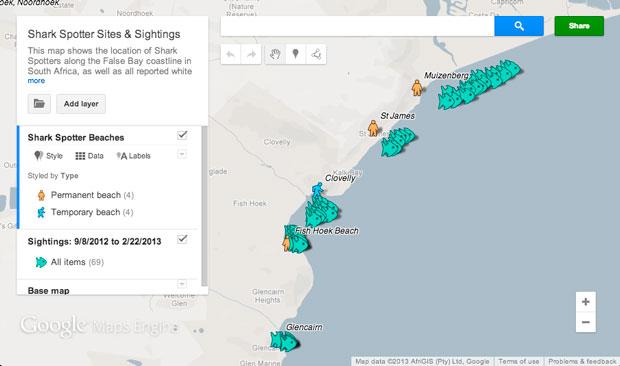620x366 pixels.
Task: Uncheck the Sightings layer checkbox
Action: [182, 239]
